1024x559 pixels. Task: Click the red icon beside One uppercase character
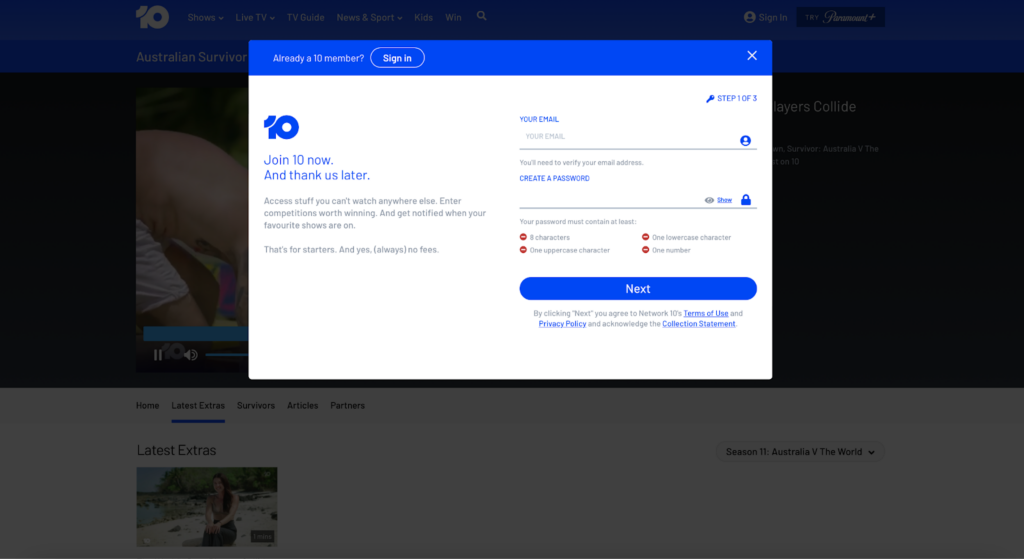pyautogui.click(x=523, y=250)
